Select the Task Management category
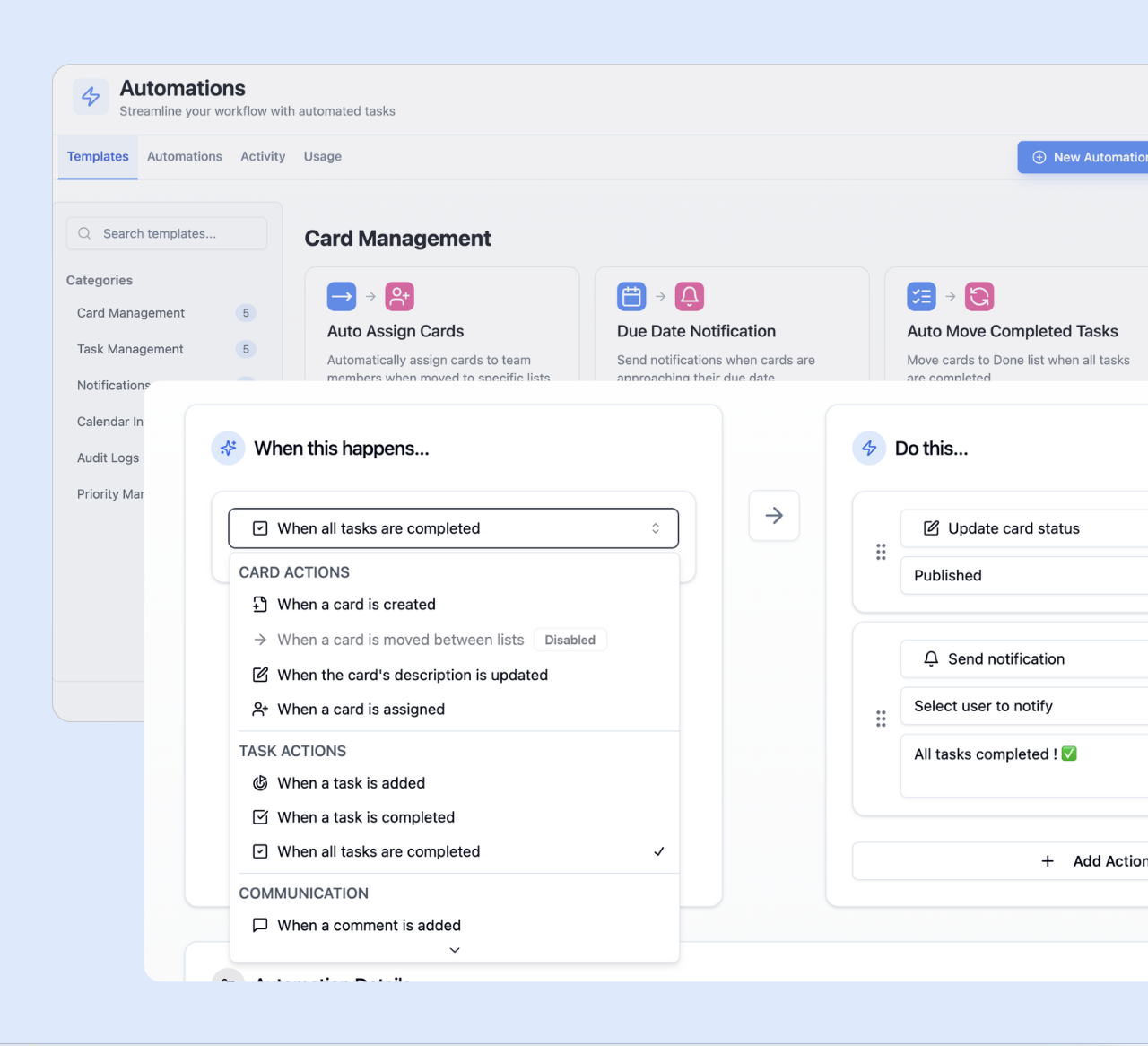 coord(166,349)
